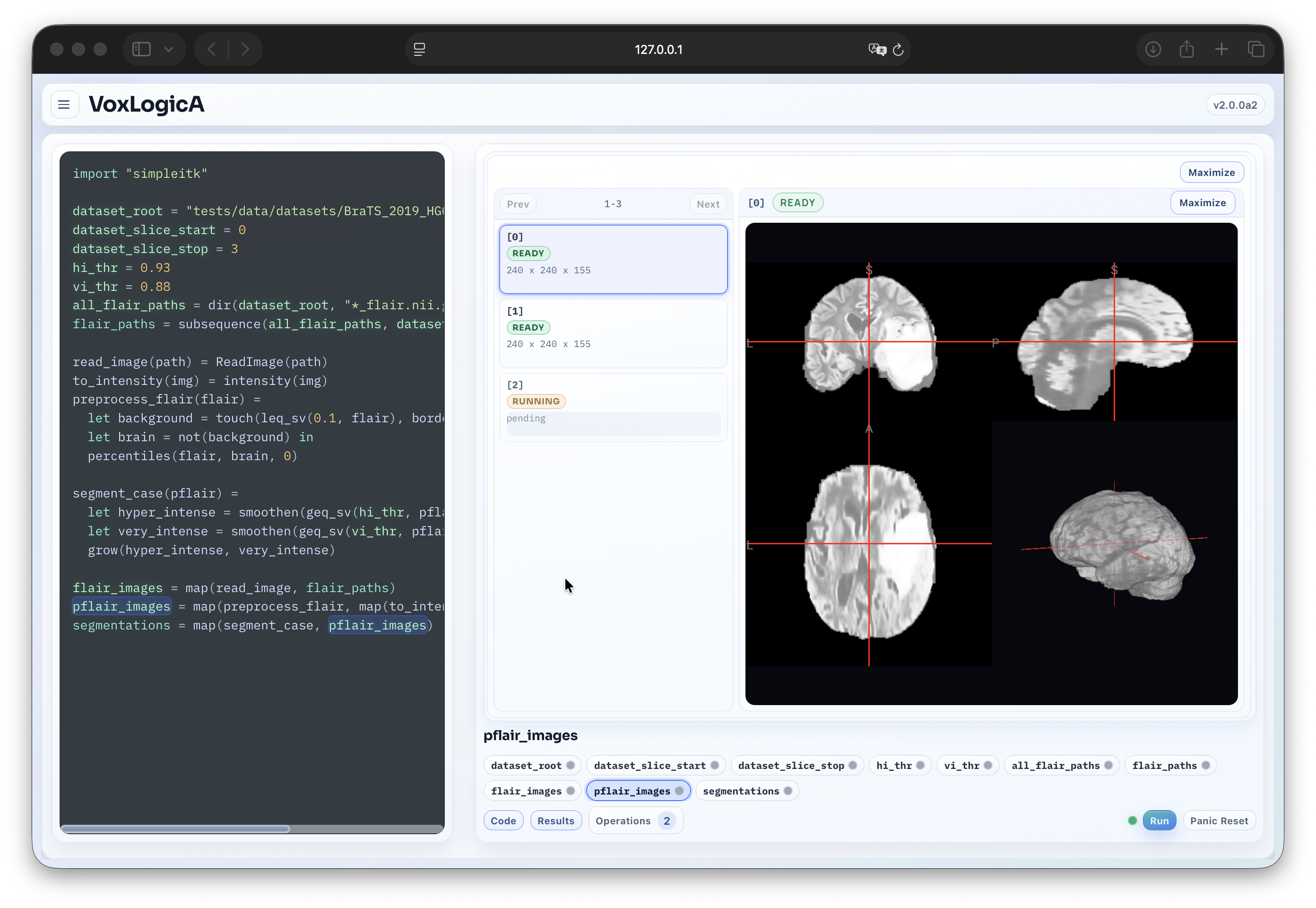Click the Run button

pyautogui.click(x=1160, y=821)
